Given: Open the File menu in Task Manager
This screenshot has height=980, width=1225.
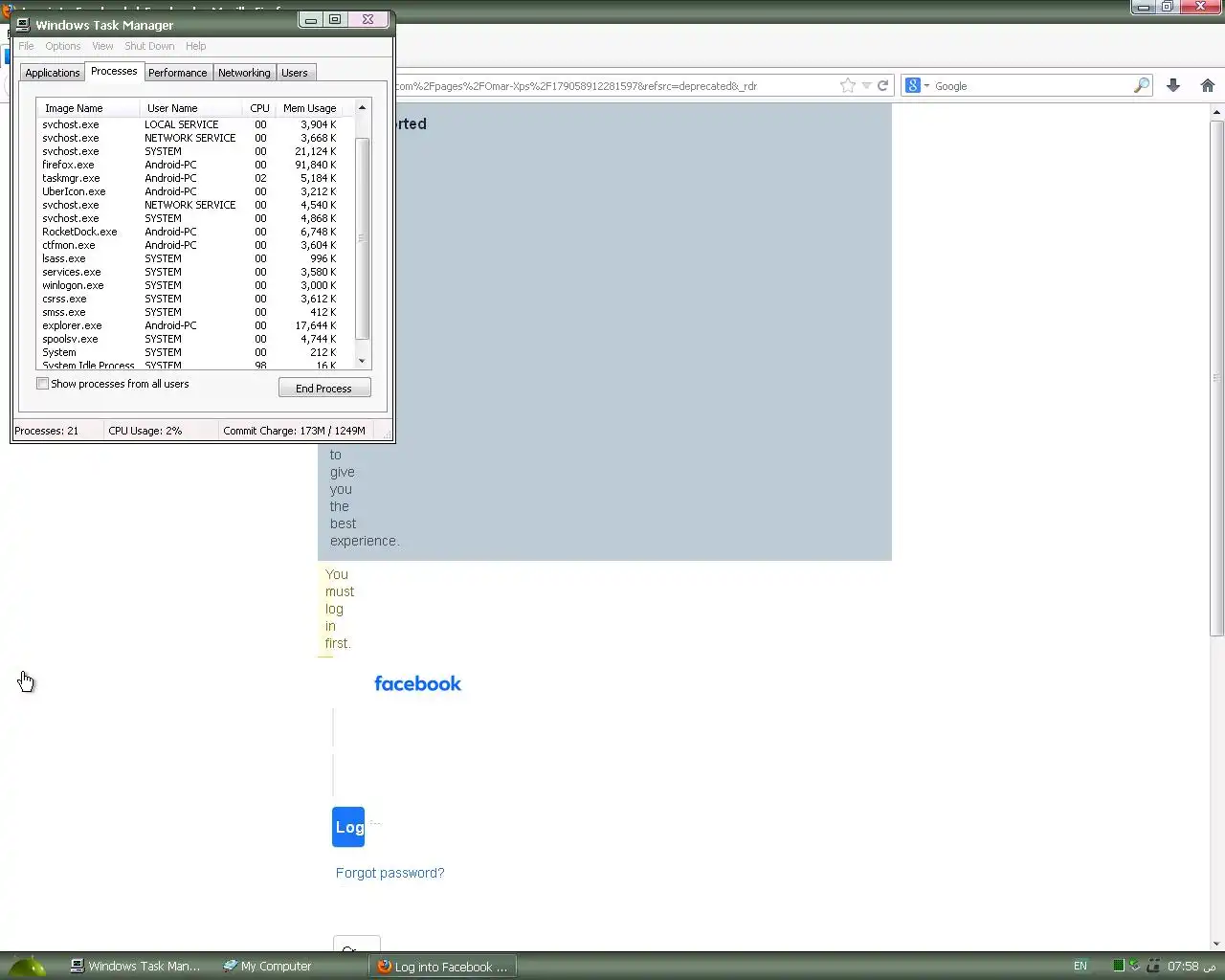Looking at the screenshot, I should tap(26, 46).
